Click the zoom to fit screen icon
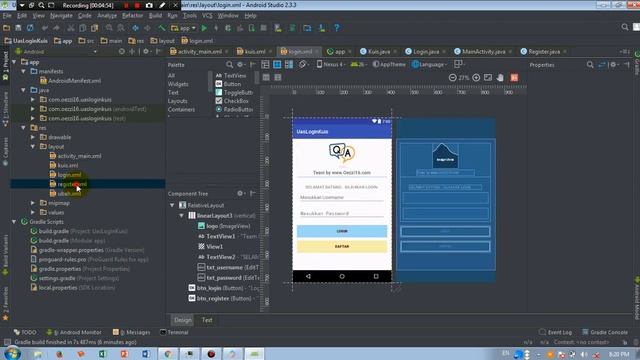Image resolution: width=640 pixels, height=360 pixels. click(488, 78)
